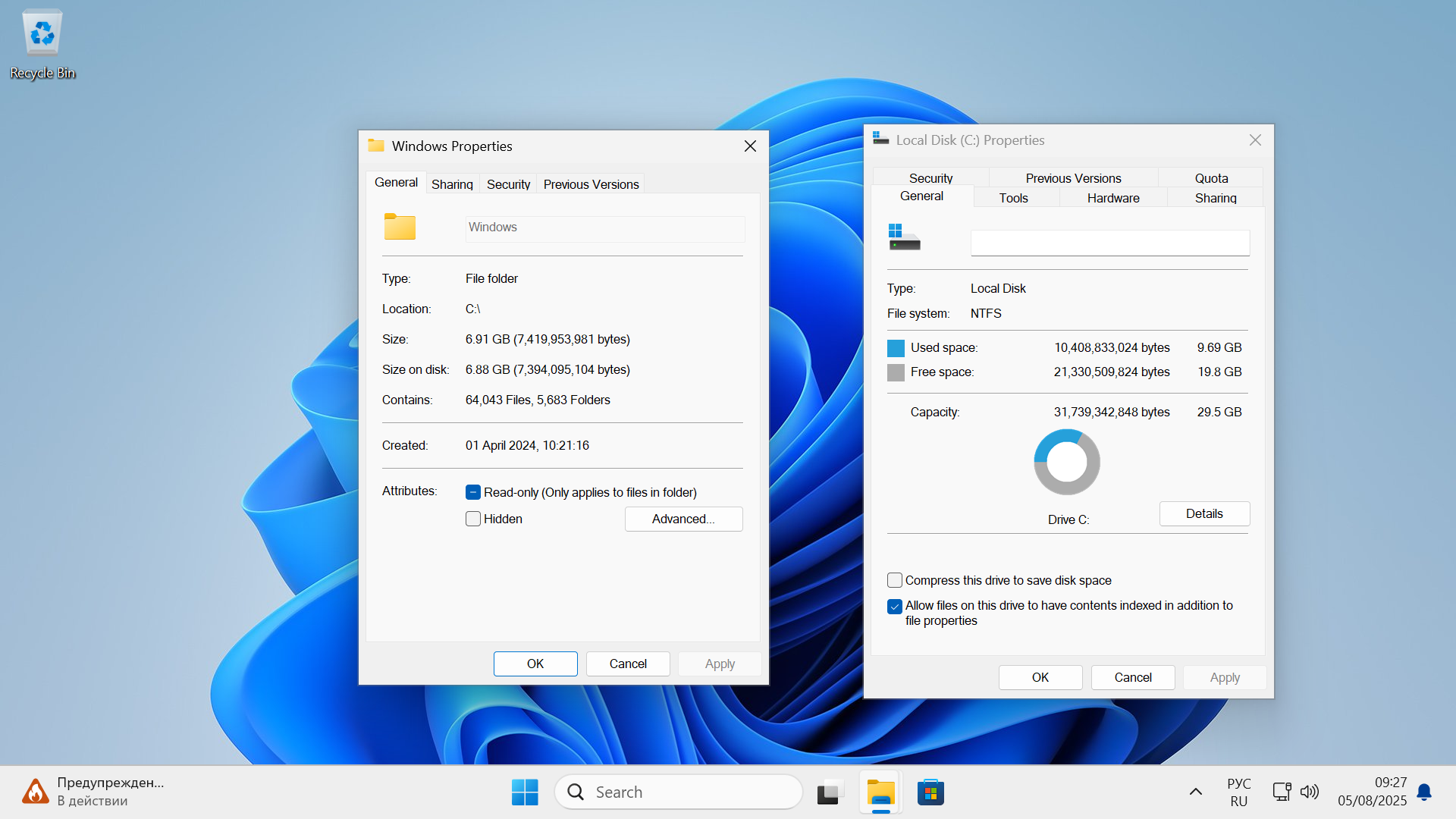Open Hardware tab in Local Disk Properties
Viewport: 1456px width, 819px height.
coord(1112,198)
